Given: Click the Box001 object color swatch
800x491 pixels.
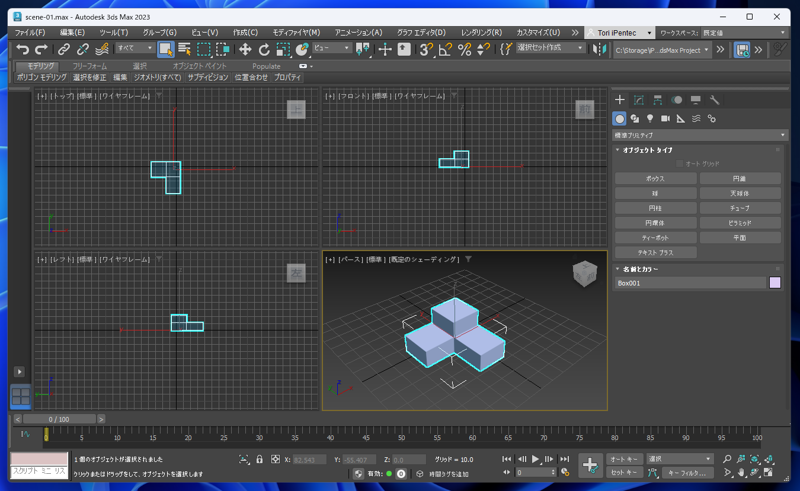Looking at the screenshot, I should point(775,283).
